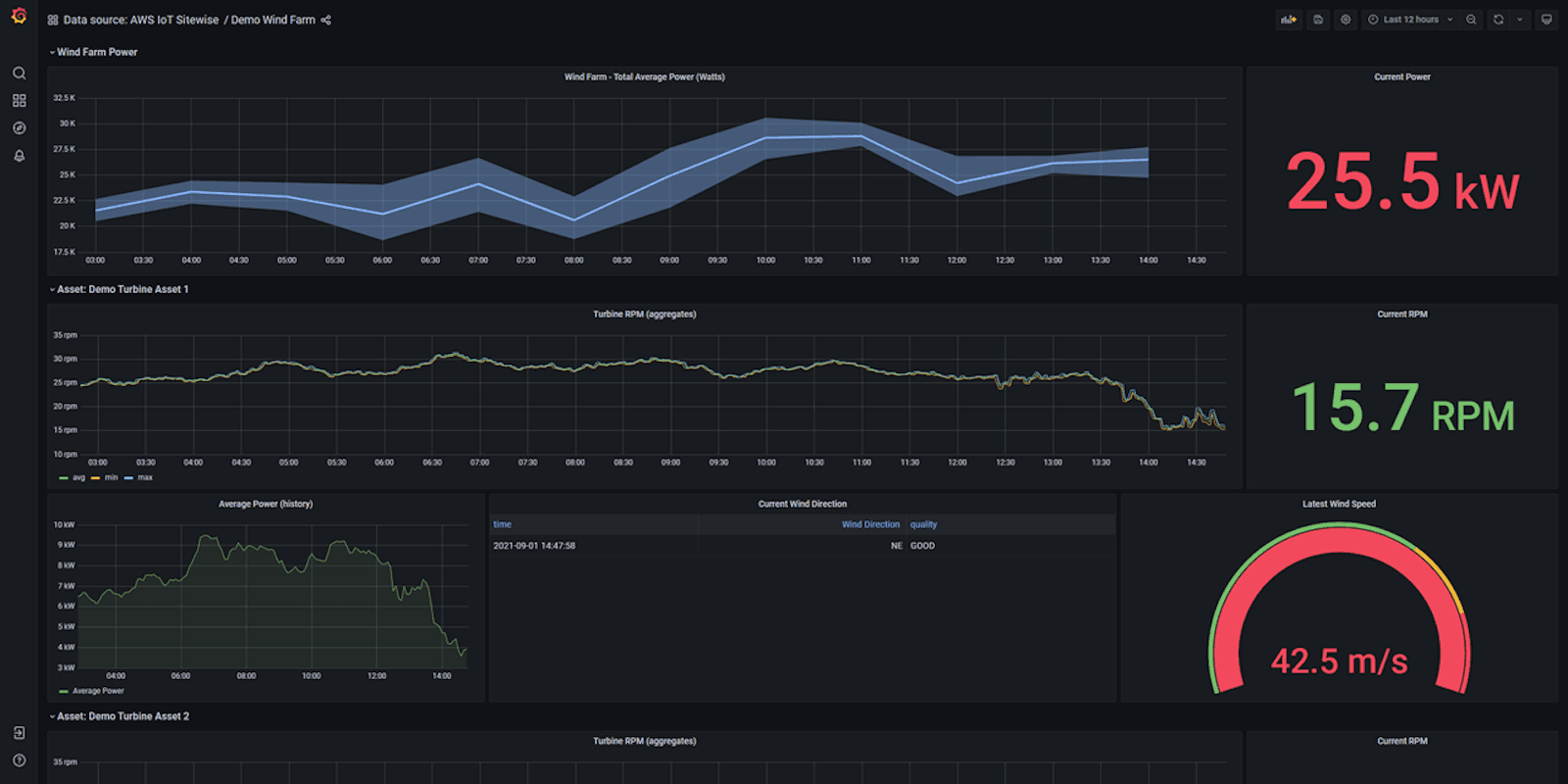Share the Demo Wind Farm dashboard

[326, 20]
